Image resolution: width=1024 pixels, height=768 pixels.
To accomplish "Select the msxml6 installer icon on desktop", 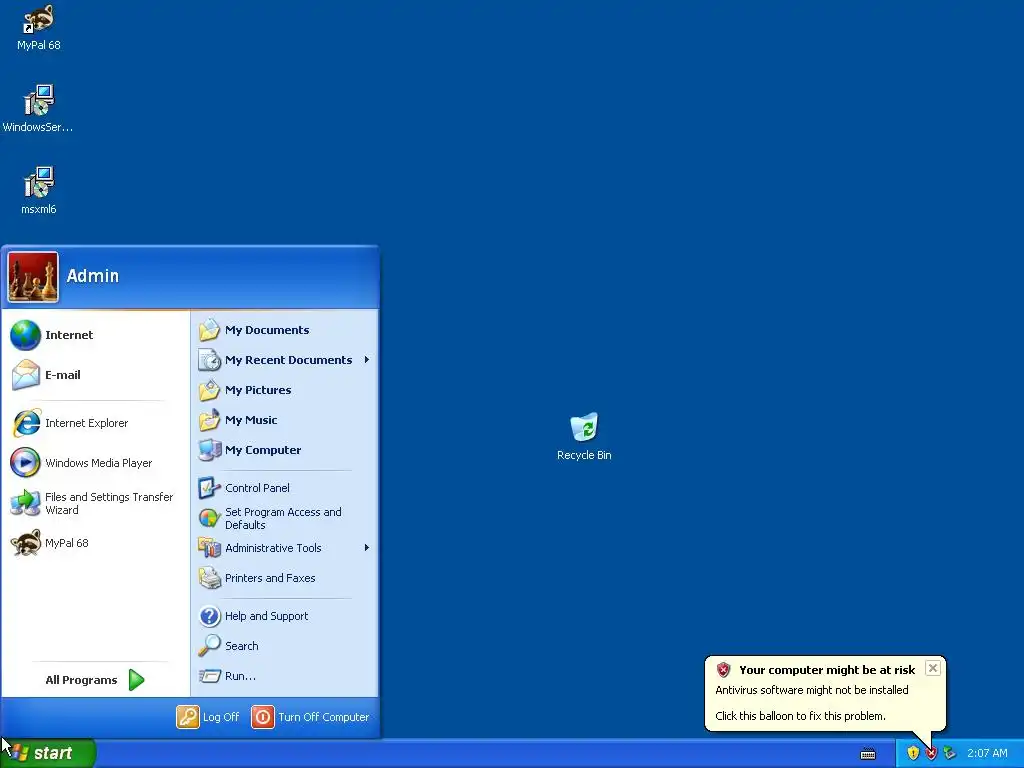I will pyautogui.click(x=39, y=191).
